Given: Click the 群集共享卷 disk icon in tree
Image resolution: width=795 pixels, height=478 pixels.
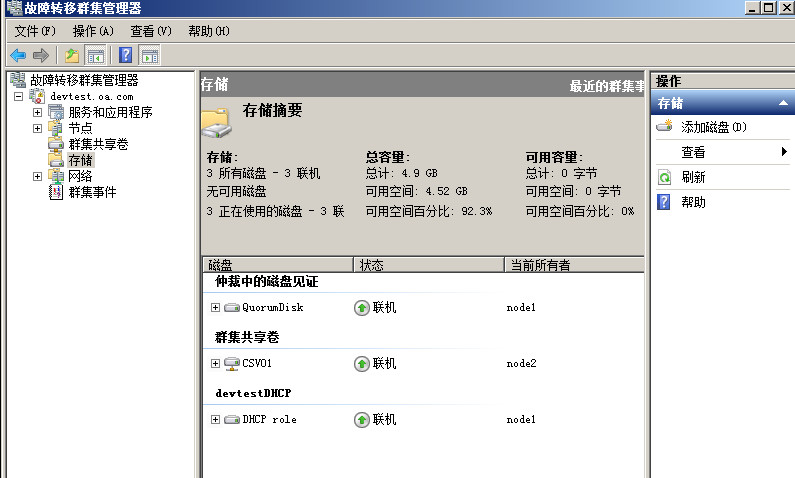Looking at the screenshot, I should [56, 144].
